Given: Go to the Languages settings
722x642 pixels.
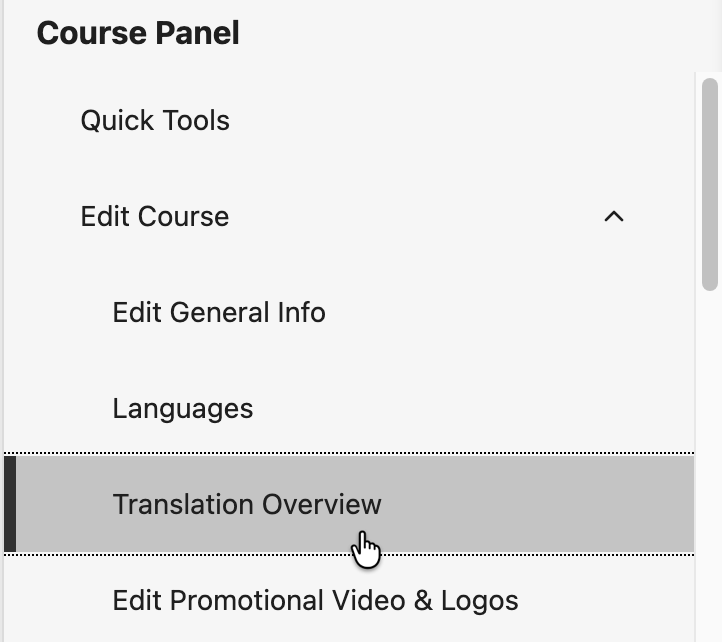Looking at the screenshot, I should click(x=349, y=408).
